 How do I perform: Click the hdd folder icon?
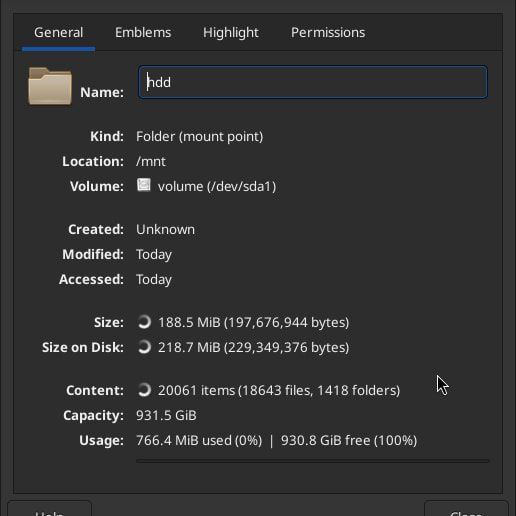coord(50,86)
